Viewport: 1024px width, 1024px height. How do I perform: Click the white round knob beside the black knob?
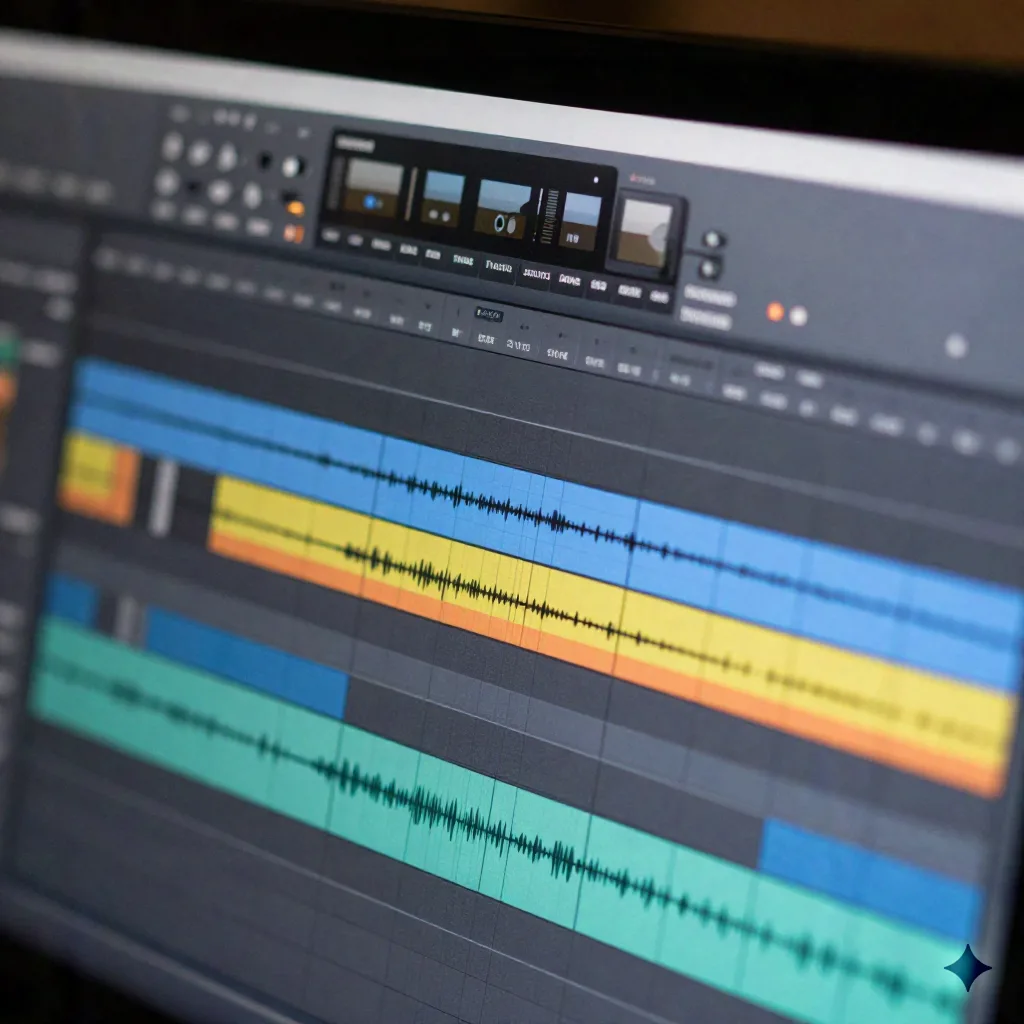[293, 167]
